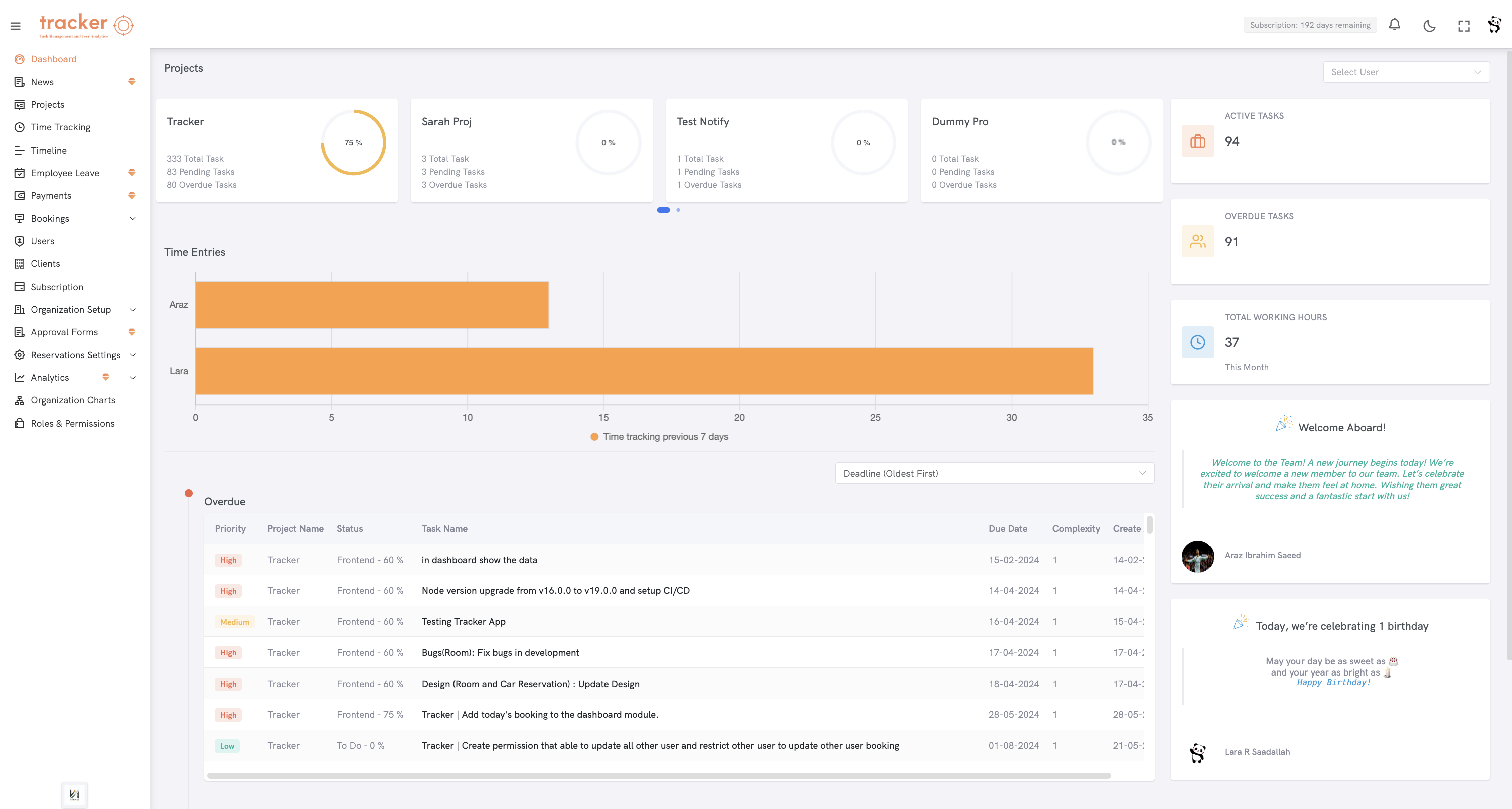Open the Deadline (Oldest First) sort dropdown
This screenshot has width=1512, height=809.
tap(994, 473)
